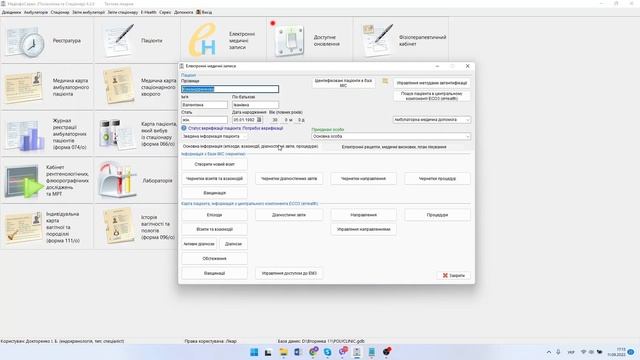Click the Прізвище surname input field
This screenshot has width=640, height=360.
[x=230, y=89]
